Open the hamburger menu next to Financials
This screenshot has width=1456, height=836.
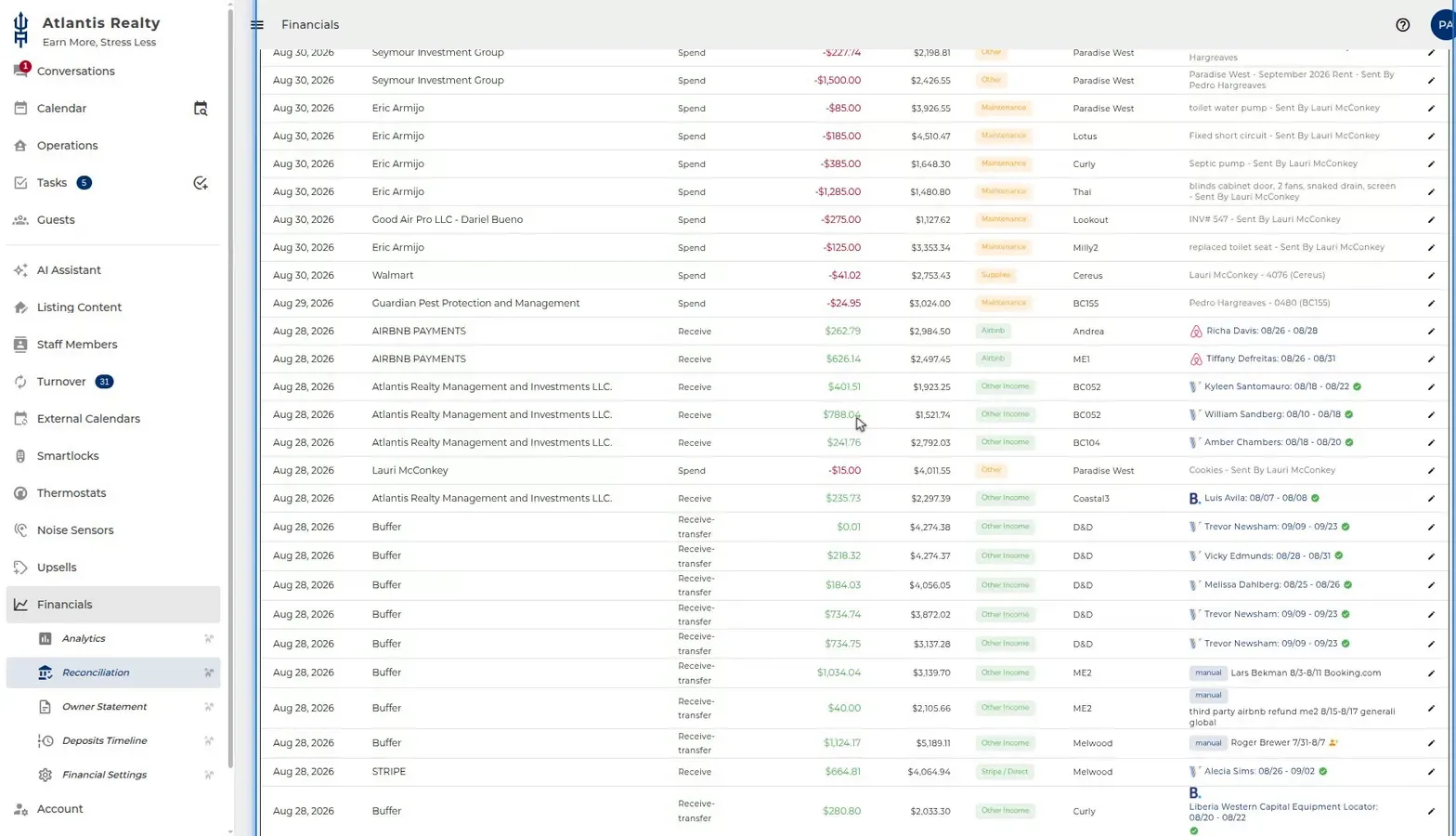tap(257, 25)
